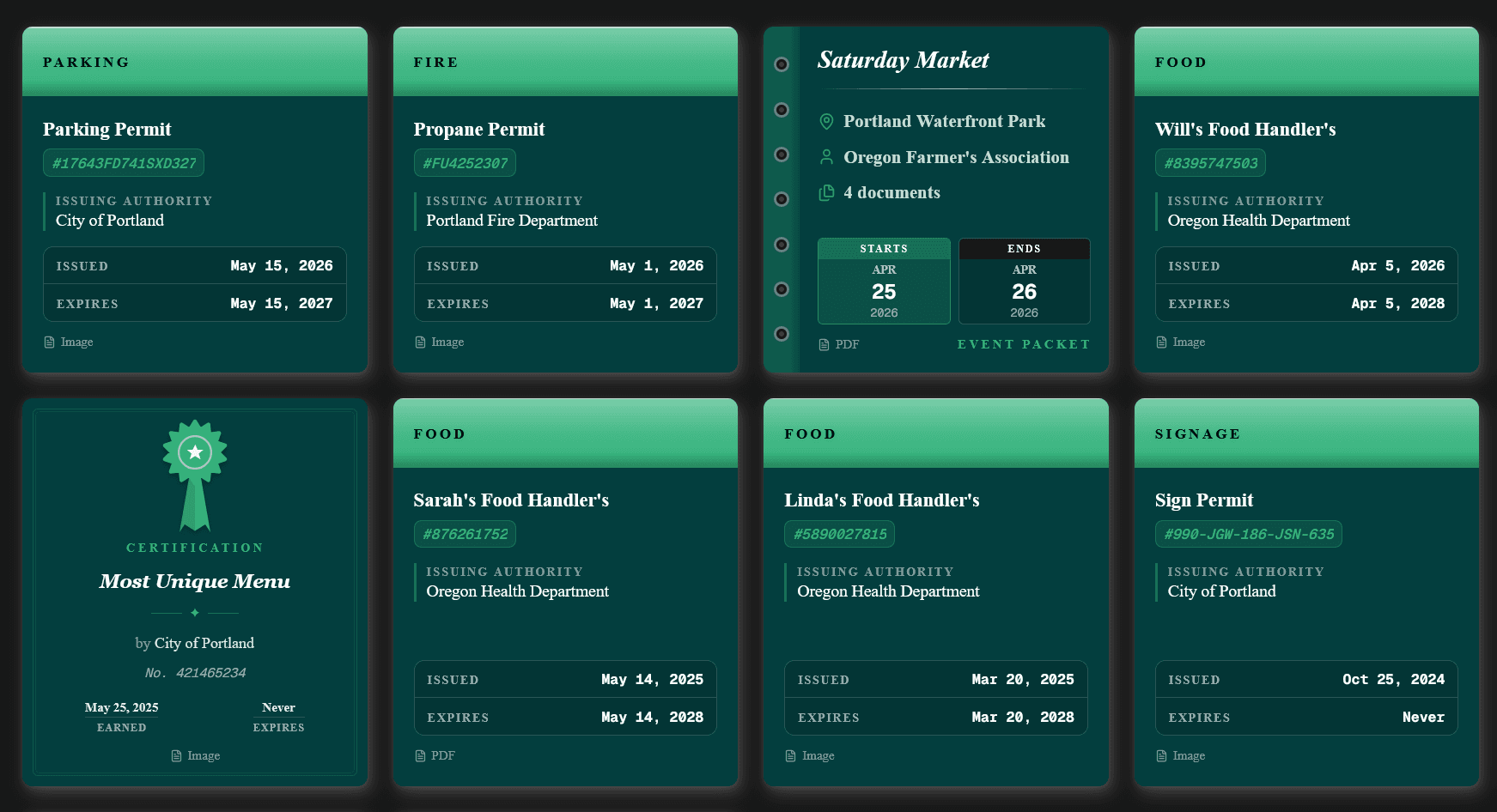The height and width of the screenshot is (812, 1497).
Task: Click by City of Portland on certification
Action: point(195,644)
